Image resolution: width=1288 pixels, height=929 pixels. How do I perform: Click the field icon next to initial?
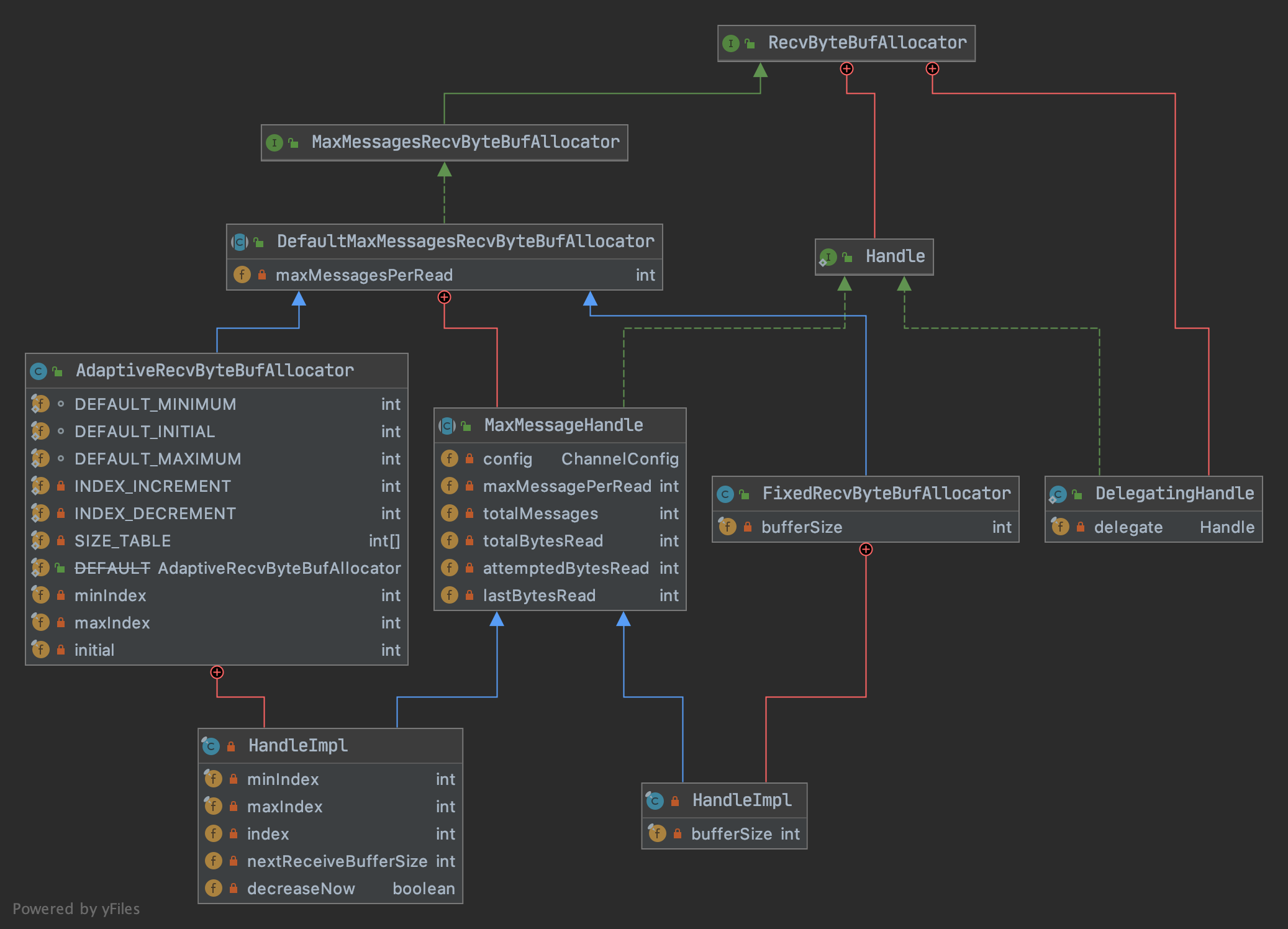pyautogui.click(x=40, y=650)
